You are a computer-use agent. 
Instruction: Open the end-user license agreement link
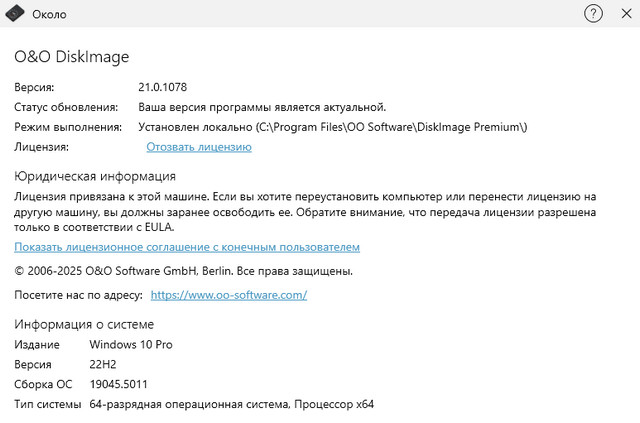187,247
